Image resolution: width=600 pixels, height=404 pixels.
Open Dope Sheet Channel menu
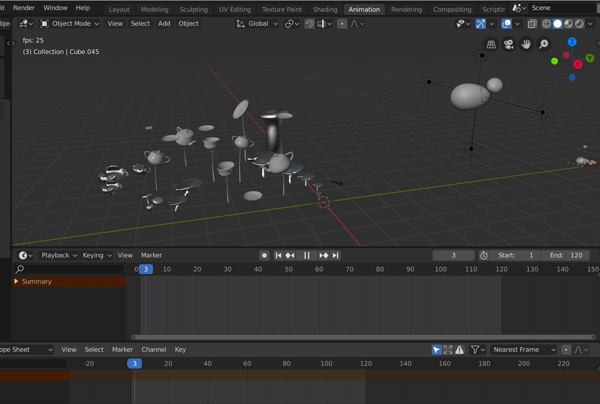pyautogui.click(x=154, y=350)
